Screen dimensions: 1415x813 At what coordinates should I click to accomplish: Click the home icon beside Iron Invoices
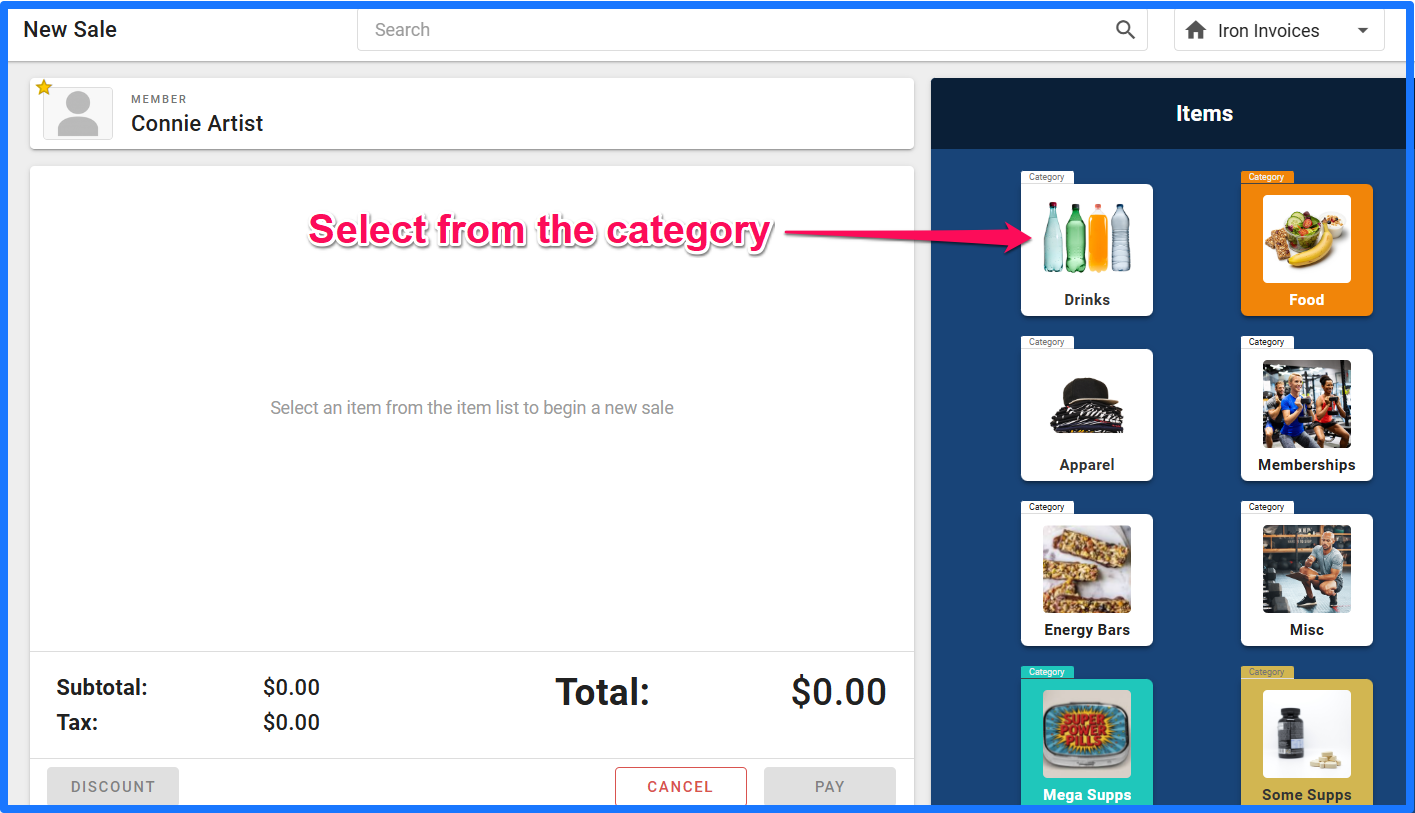tap(1195, 31)
